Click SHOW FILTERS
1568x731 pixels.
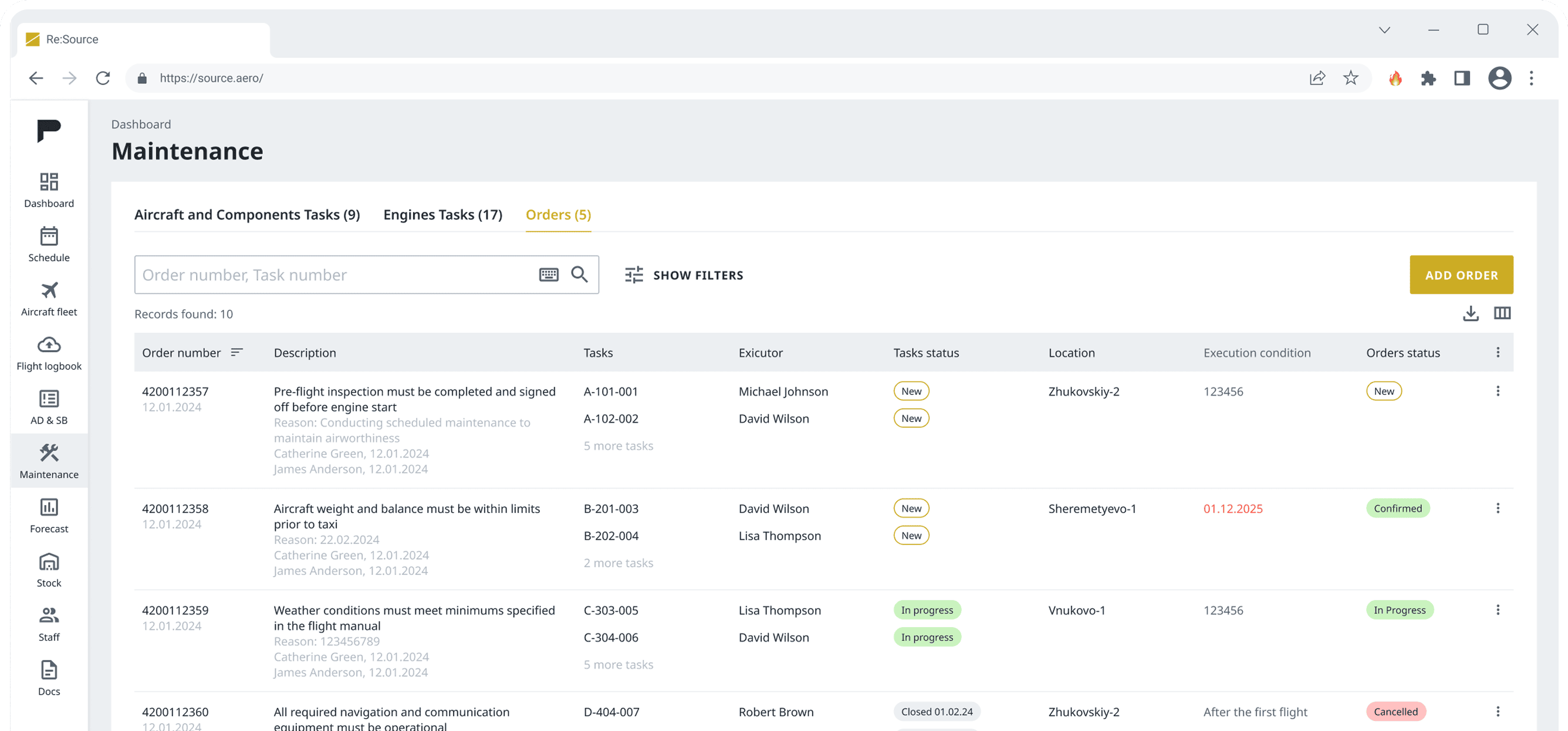point(684,275)
